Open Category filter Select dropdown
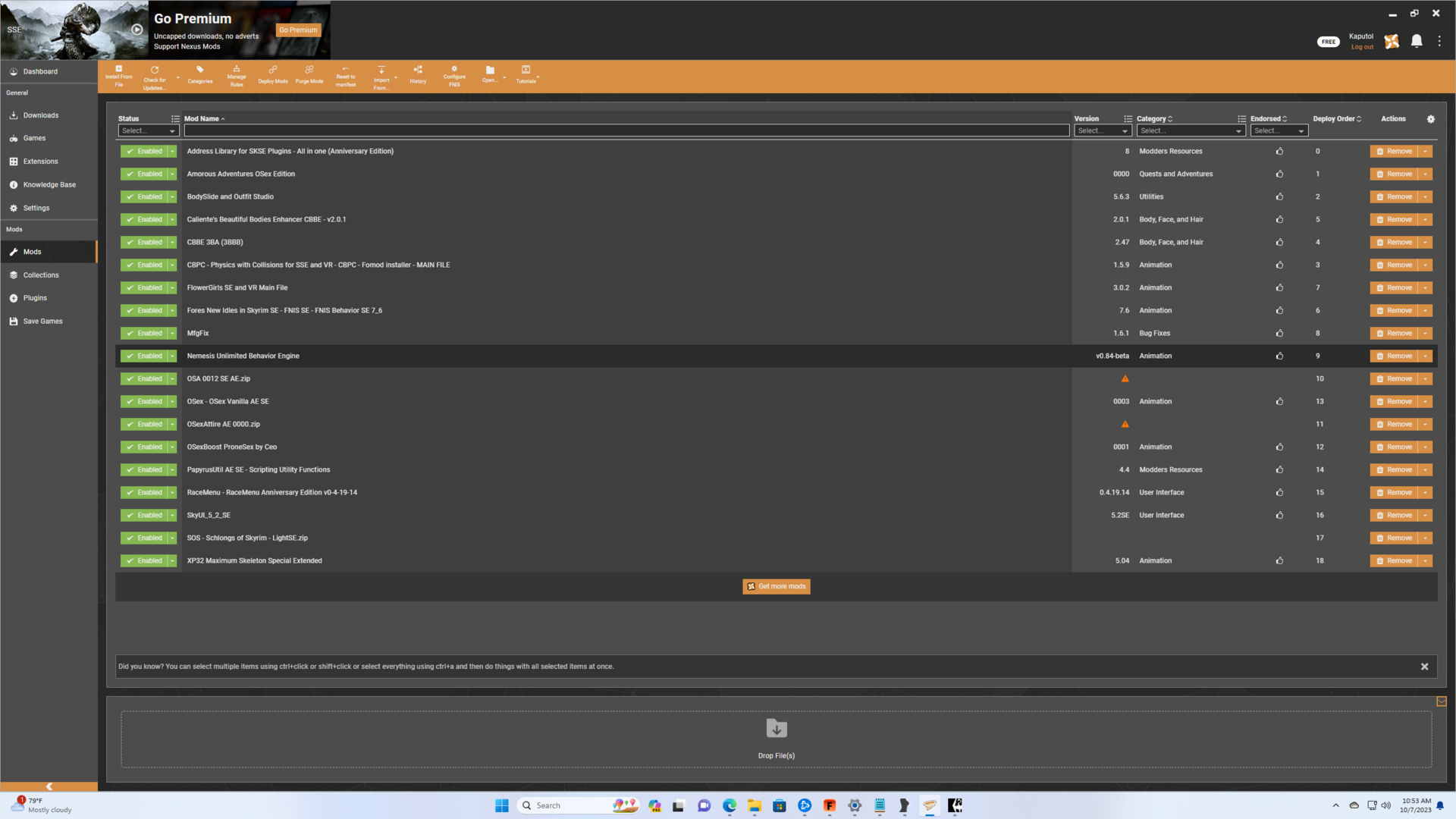1456x819 pixels. click(1191, 130)
